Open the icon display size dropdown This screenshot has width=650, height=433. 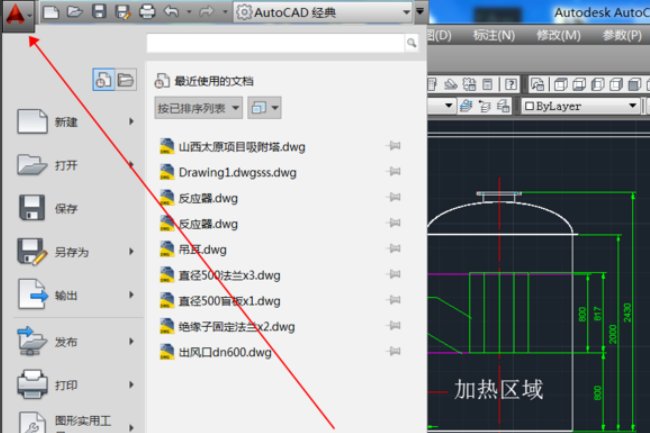point(264,108)
